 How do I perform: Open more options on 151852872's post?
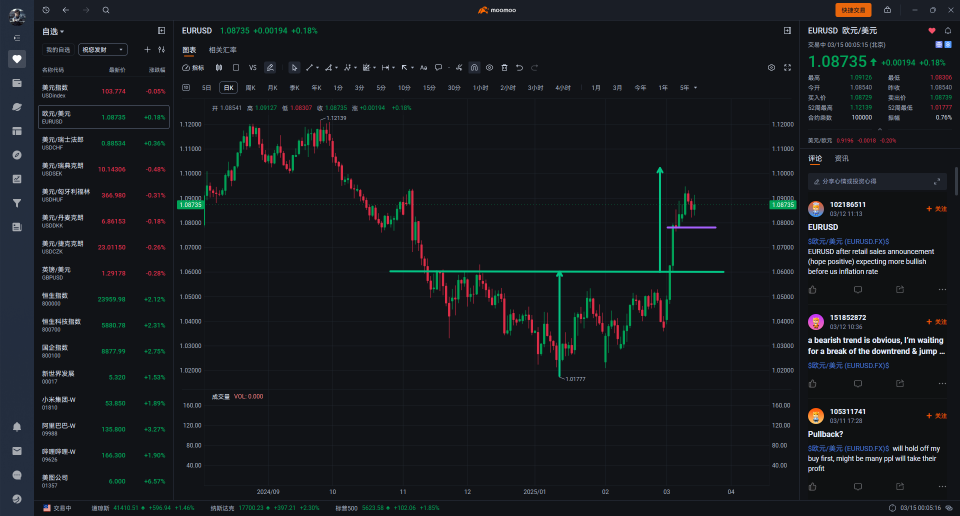pos(942,384)
